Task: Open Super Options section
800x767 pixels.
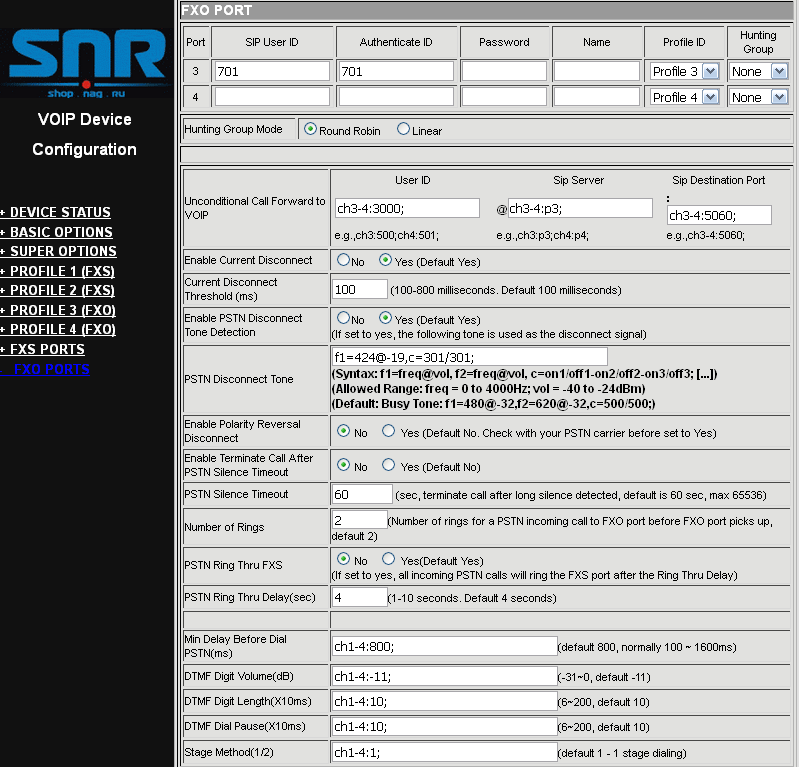Action: pyautogui.click(x=63, y=251)
